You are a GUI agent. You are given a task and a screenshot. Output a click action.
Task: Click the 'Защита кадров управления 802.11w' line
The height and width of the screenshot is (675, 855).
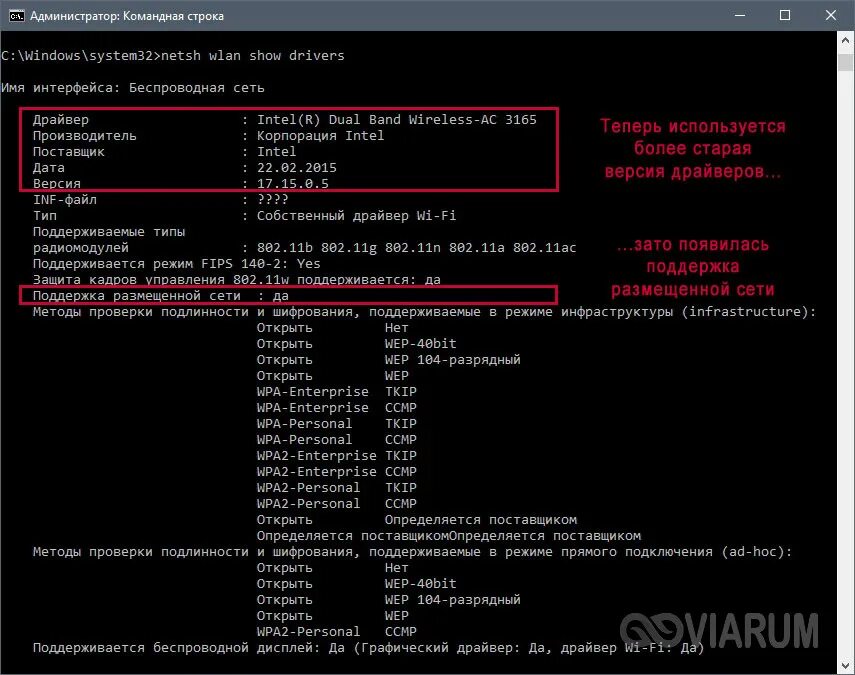pos(237,280)
